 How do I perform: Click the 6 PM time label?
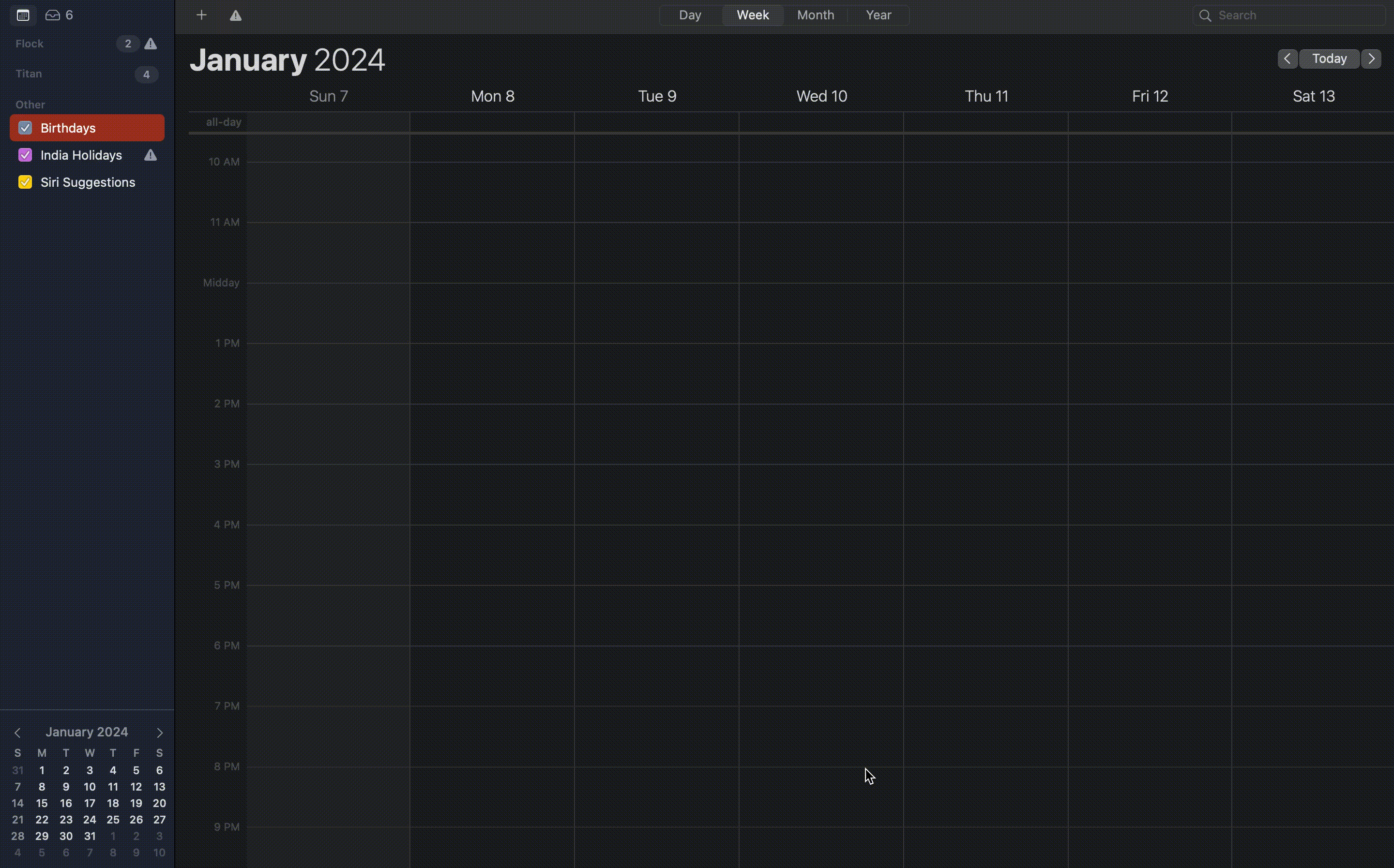tap(227, 645)
